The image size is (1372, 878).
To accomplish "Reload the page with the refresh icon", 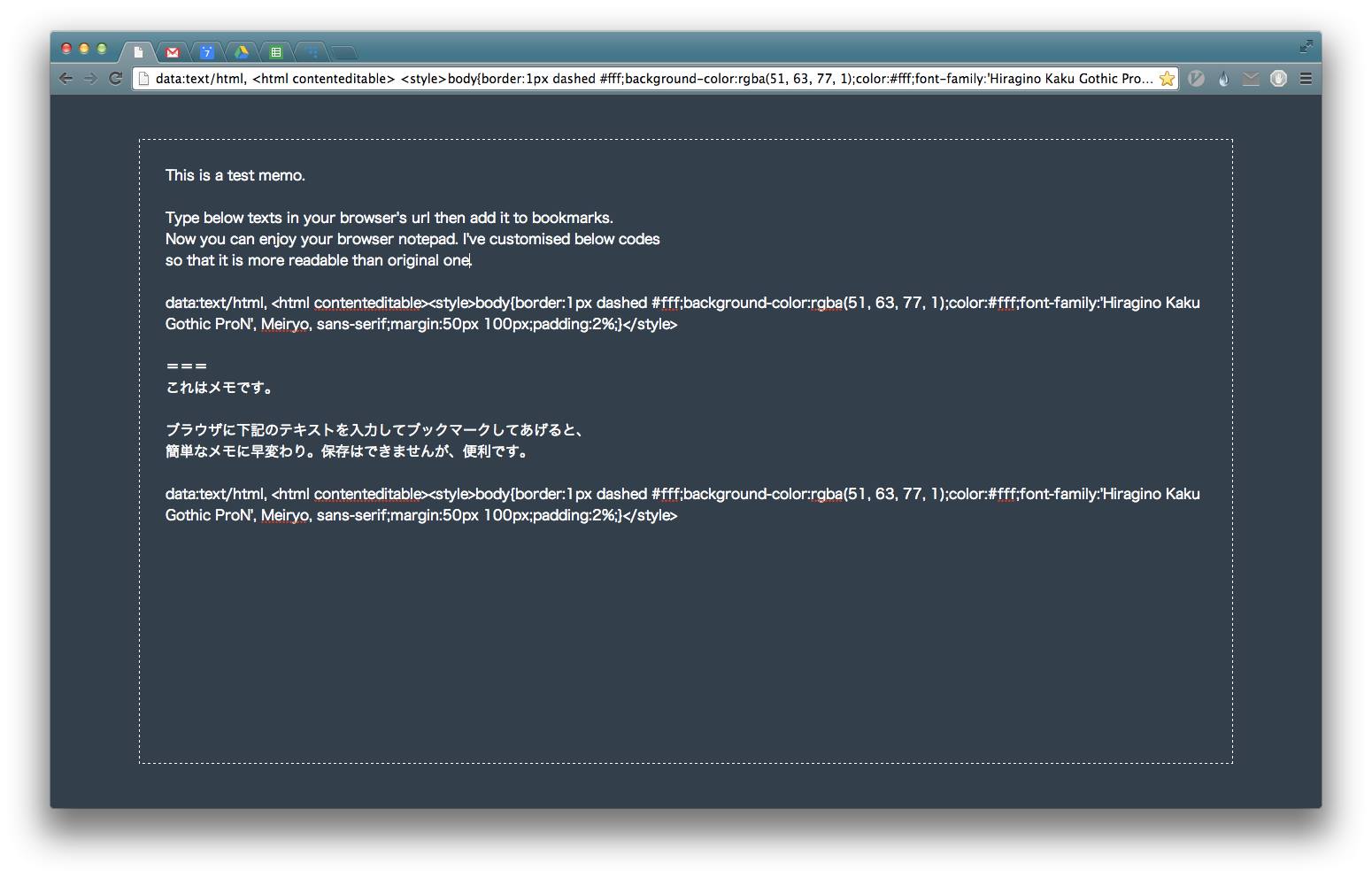I will (115, 79).
